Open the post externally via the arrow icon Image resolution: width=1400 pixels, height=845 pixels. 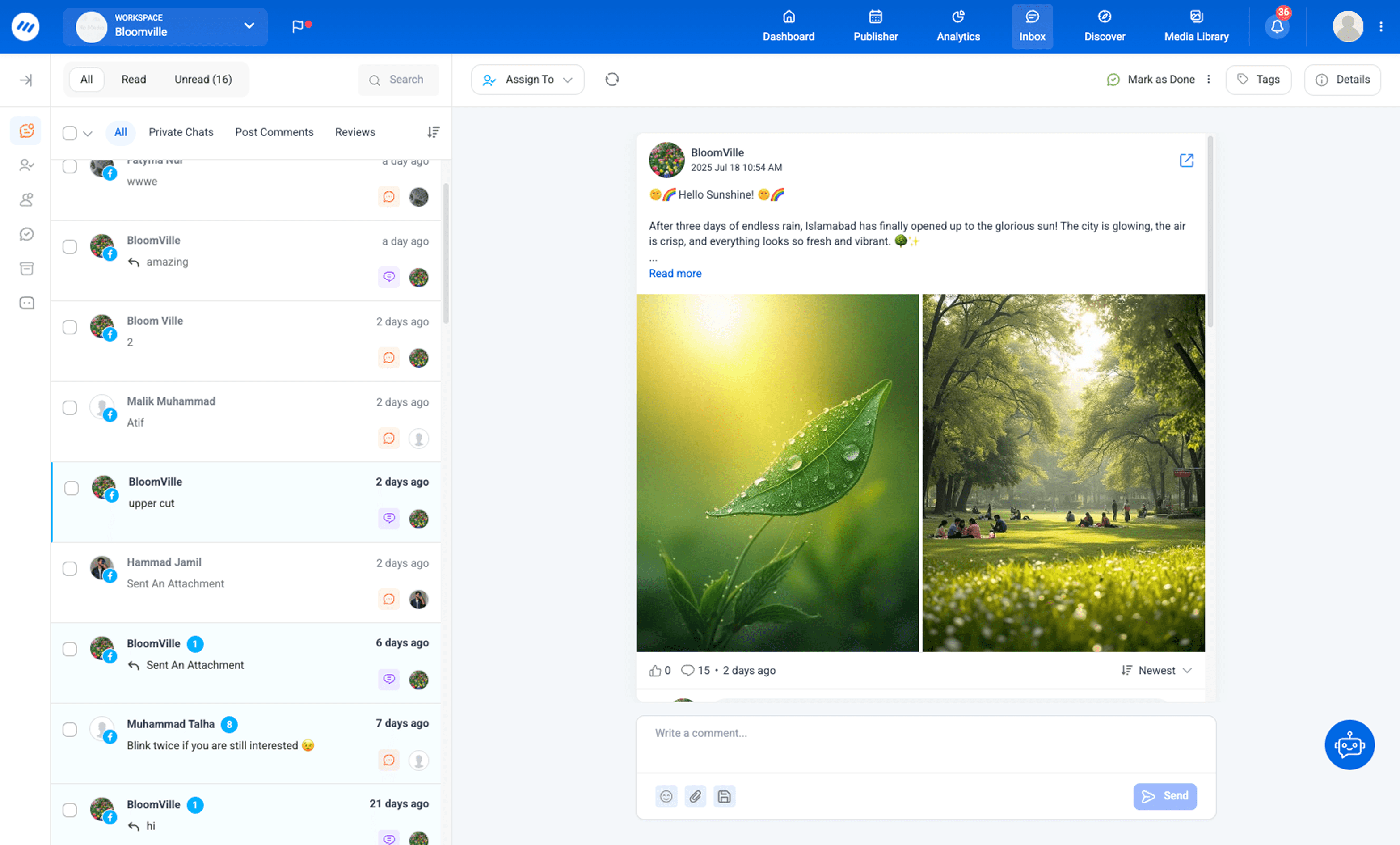tap(1186, 161)
